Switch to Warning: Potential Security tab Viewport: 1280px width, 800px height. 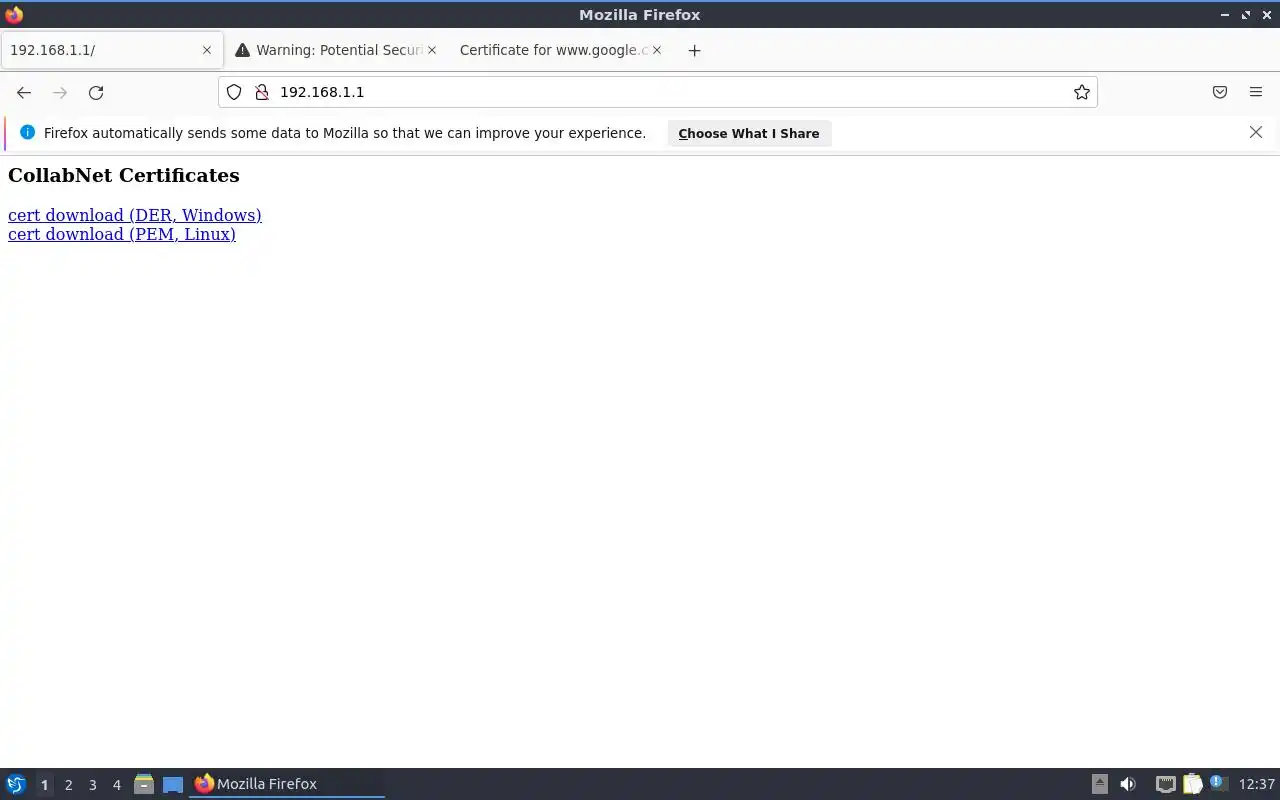335,50
